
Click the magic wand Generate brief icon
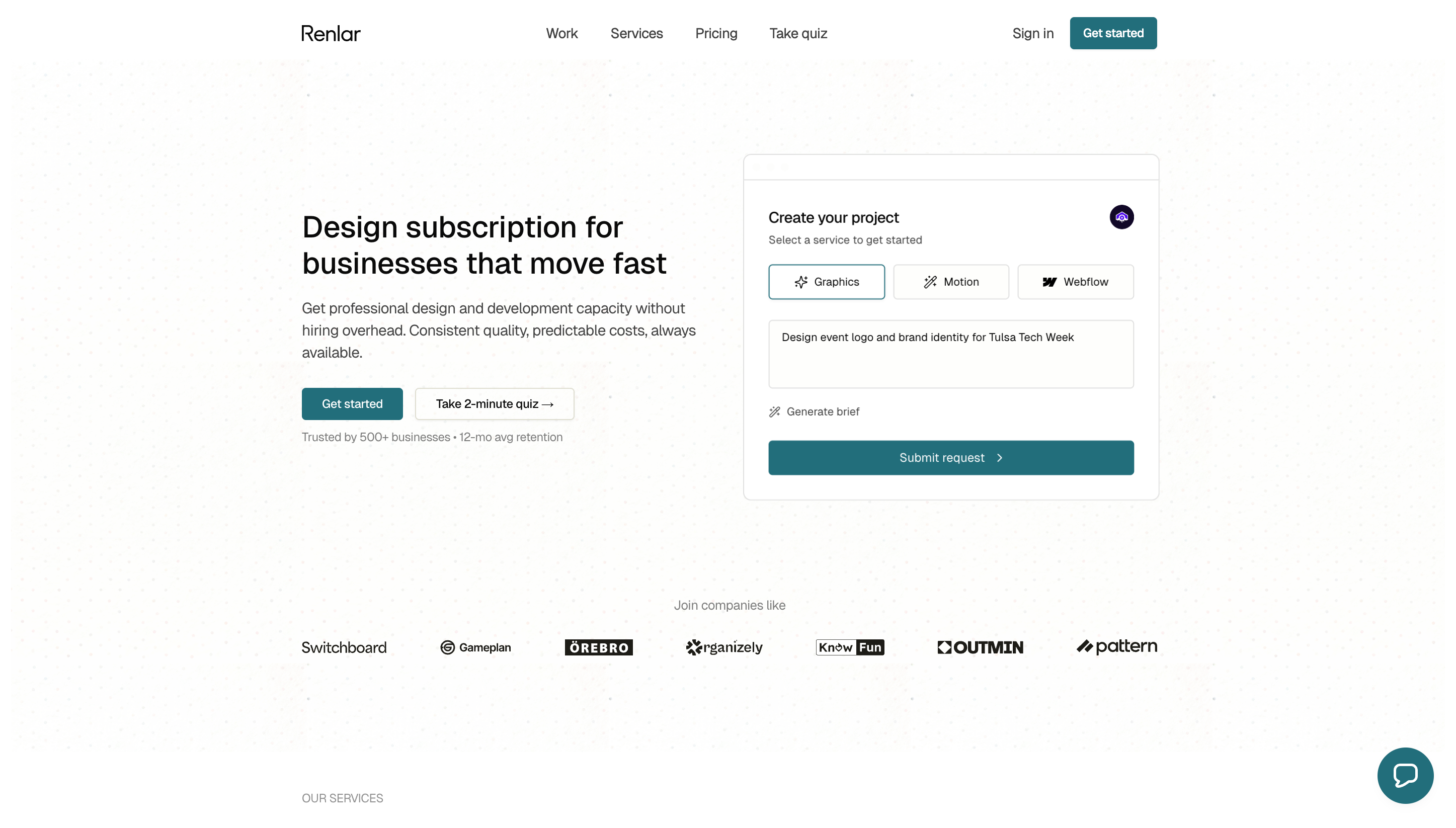pyautogui.click(x=774, y=411)
